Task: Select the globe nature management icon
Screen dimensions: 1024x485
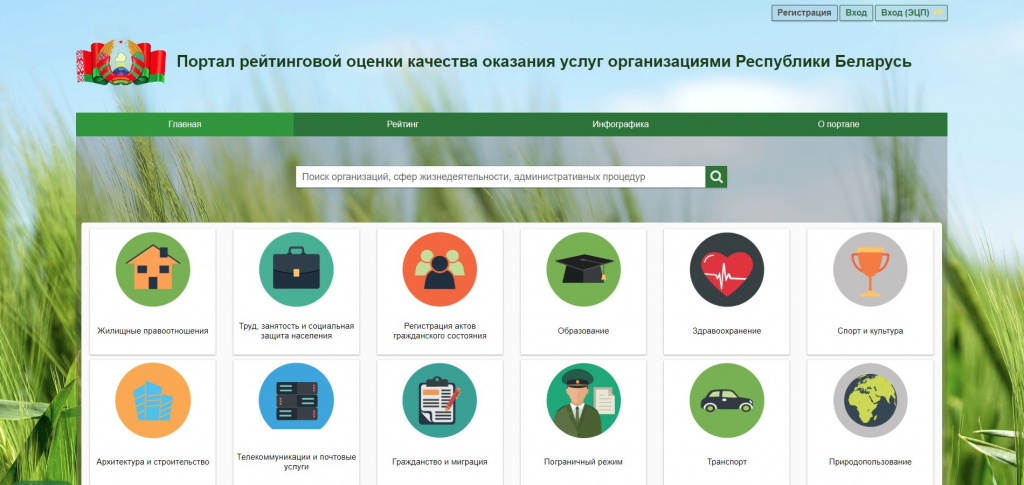Action: [870, 400]
